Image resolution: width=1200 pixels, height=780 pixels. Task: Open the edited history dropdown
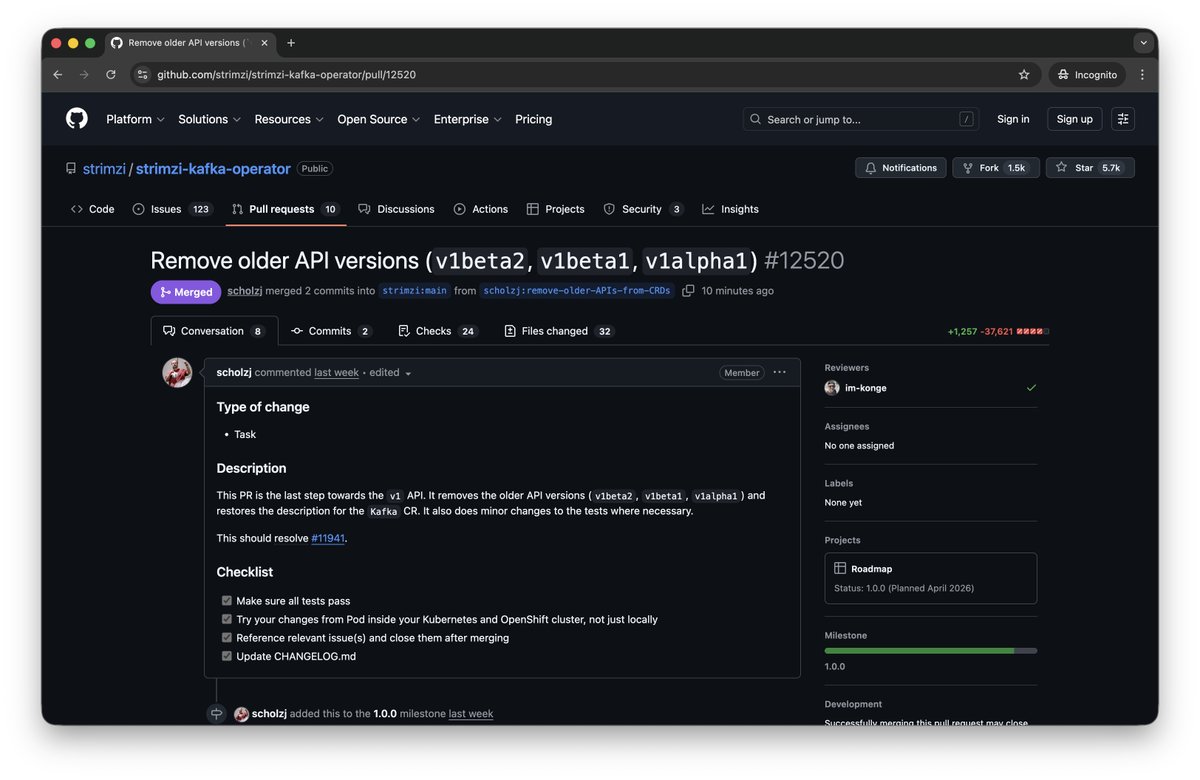click(x=391, y=373)
